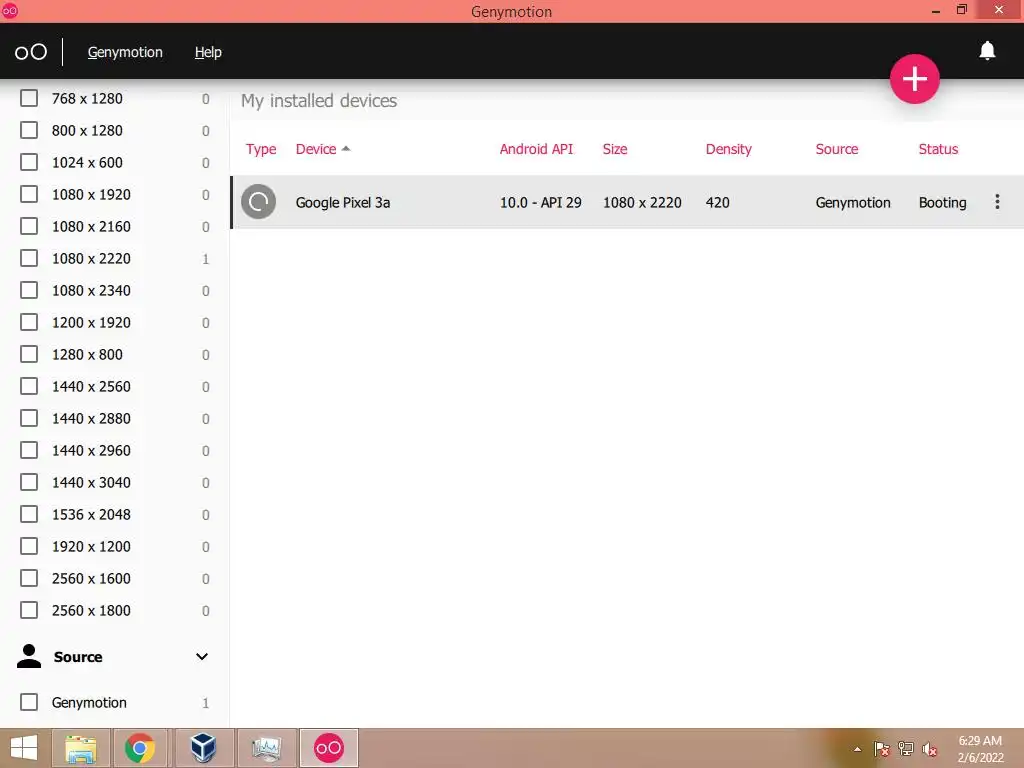
Task: Check the 1920 x 1200 size filter
Action: tap(29, 546)
